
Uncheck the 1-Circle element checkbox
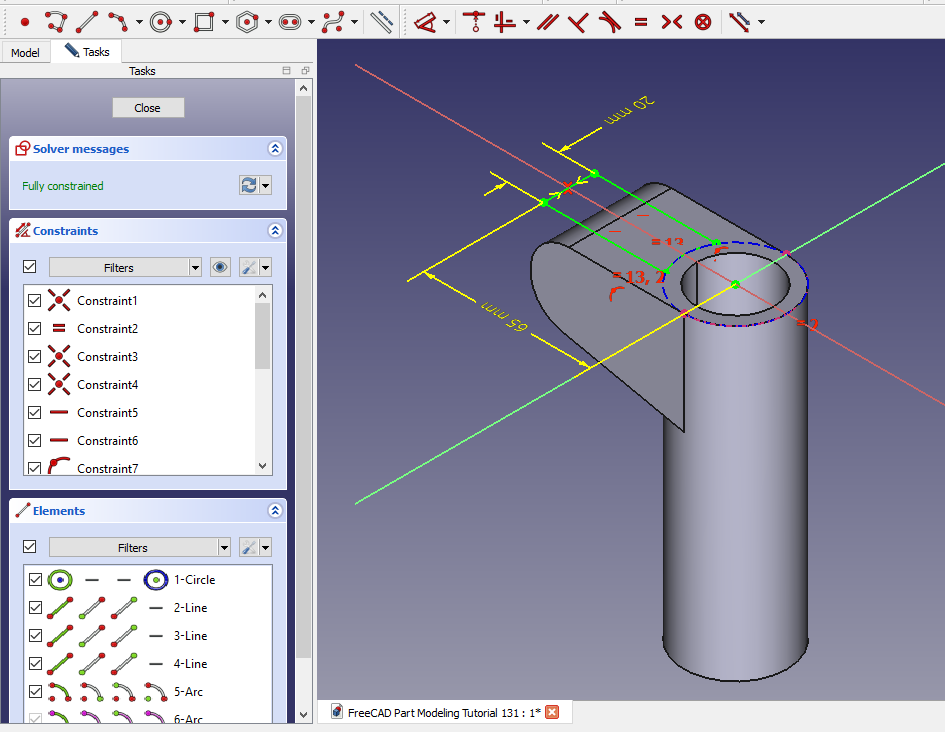(x=35, y=580)
